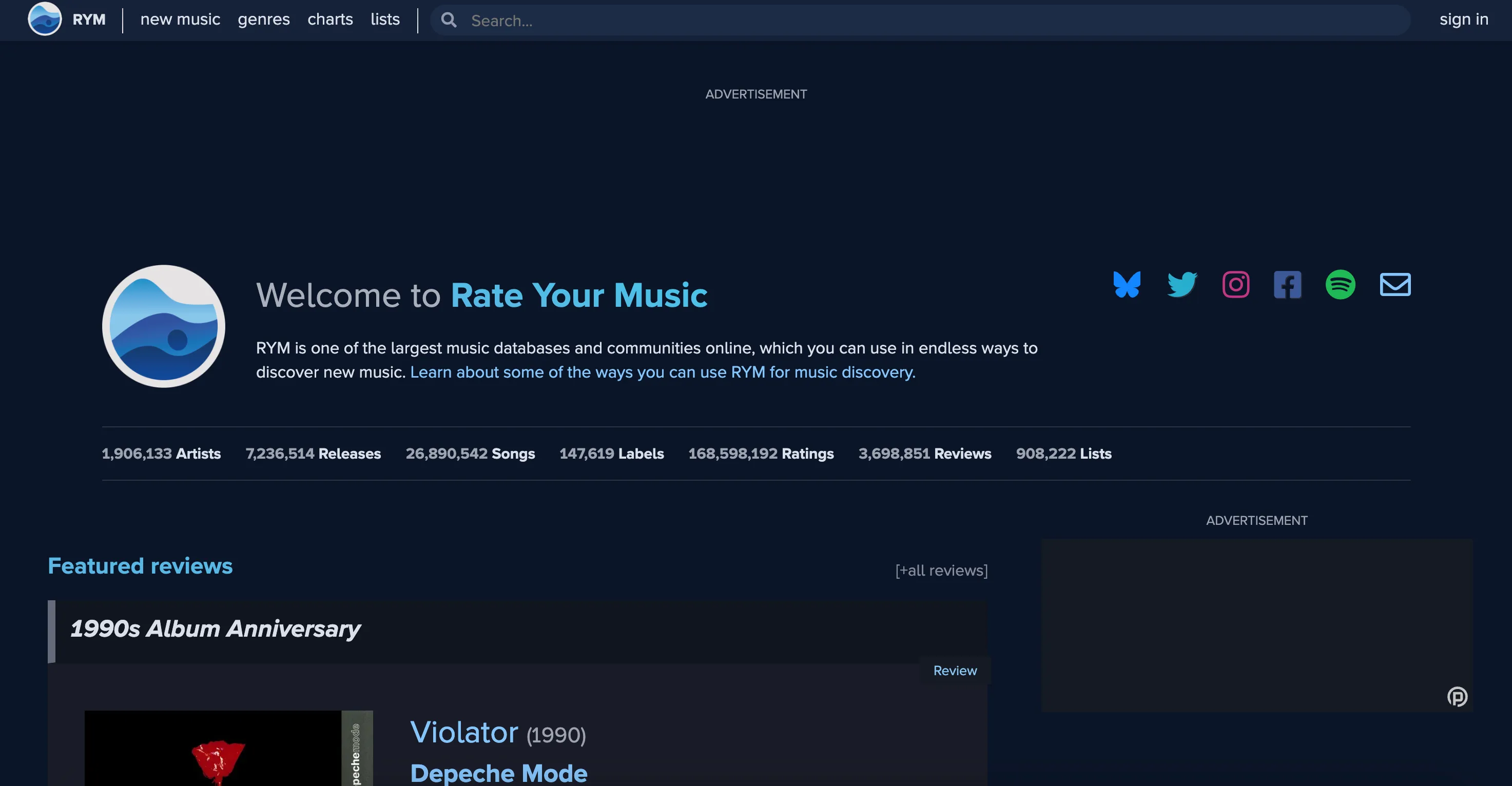This screenshot has width=1512, height=786.
Task: View all reviews via [+all reviews] link
Action: pyautogui.click(x=940, y=569)
